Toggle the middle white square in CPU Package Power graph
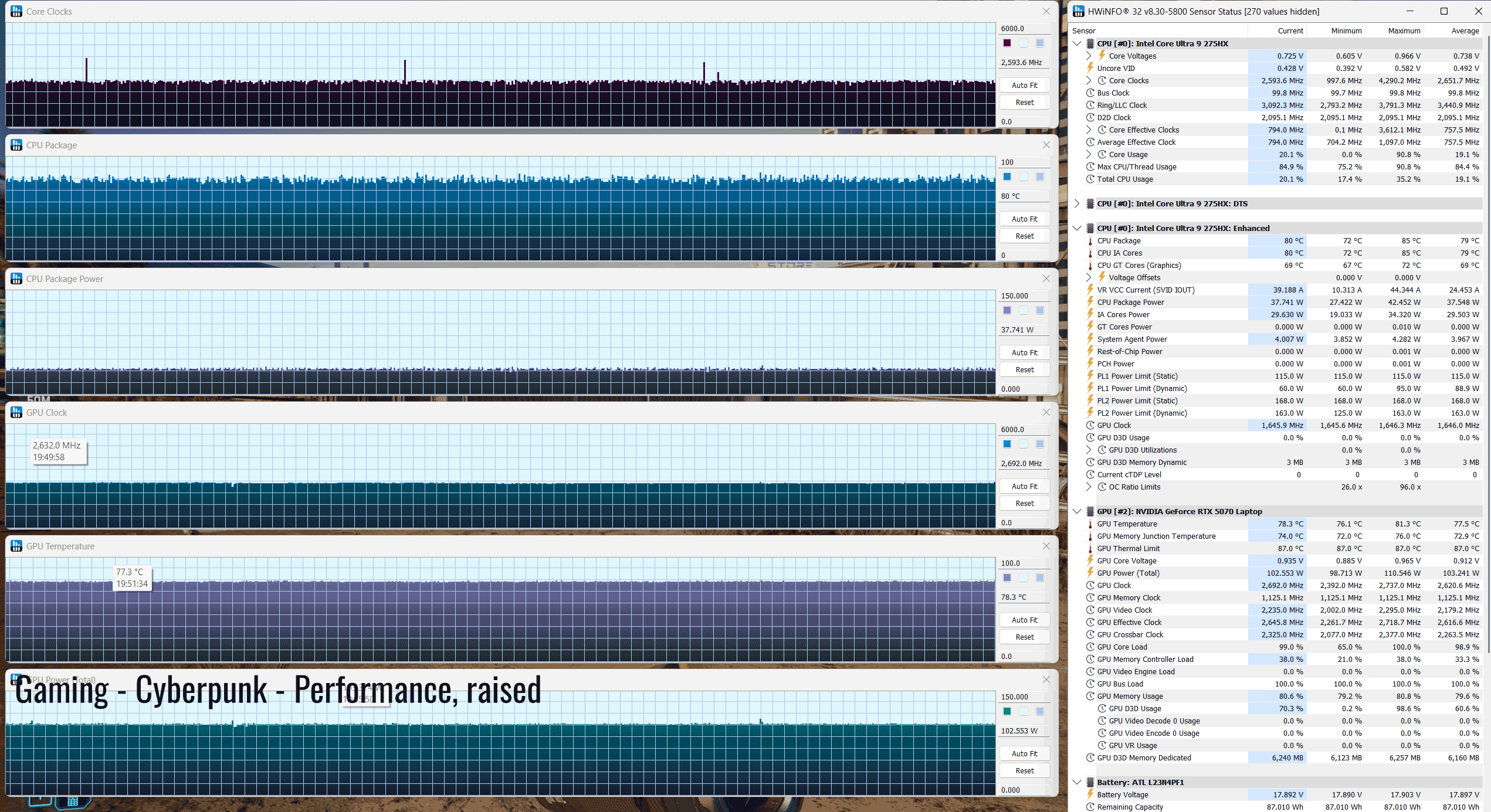 (x=1024, y=310)
